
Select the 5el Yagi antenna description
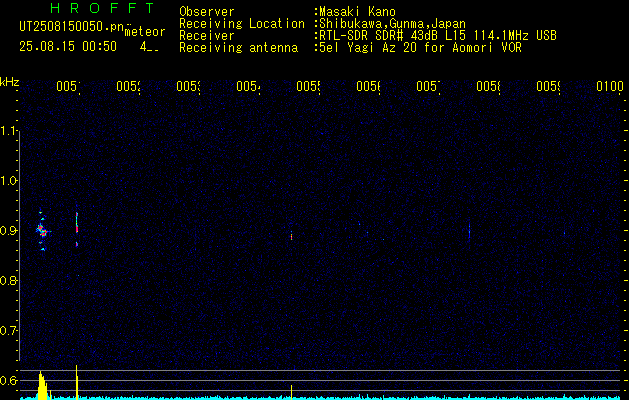coord(420,48)
